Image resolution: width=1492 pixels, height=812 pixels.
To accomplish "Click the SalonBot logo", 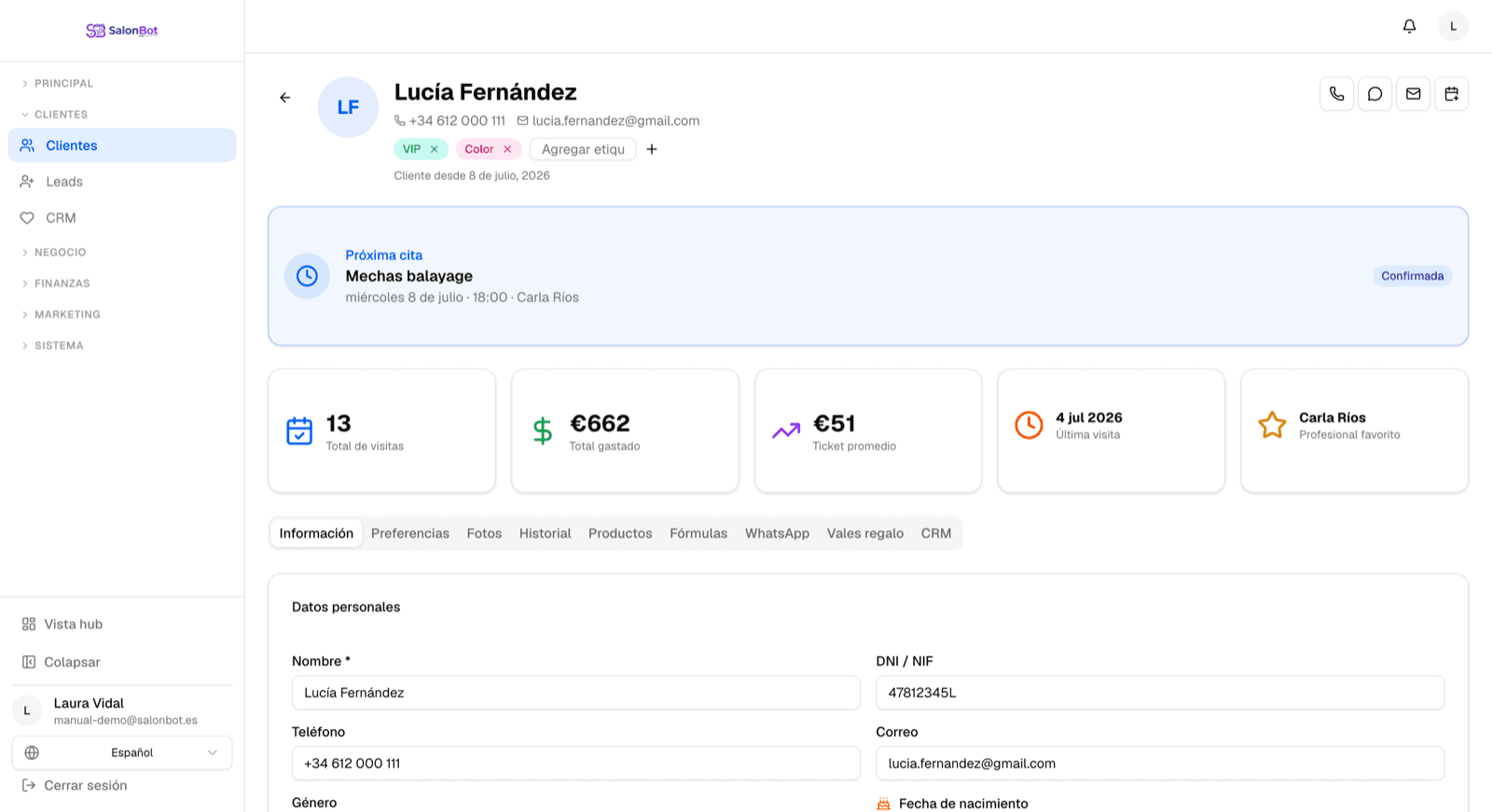I will 122,30.
